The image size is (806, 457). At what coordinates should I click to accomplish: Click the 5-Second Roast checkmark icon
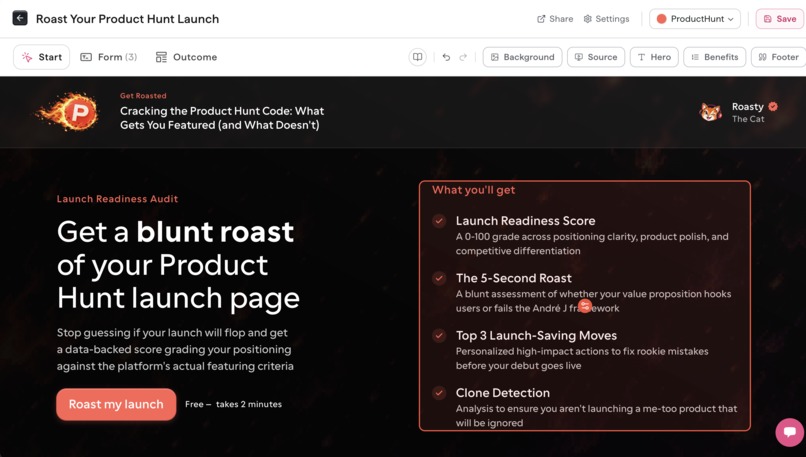(x=438, y=278)
